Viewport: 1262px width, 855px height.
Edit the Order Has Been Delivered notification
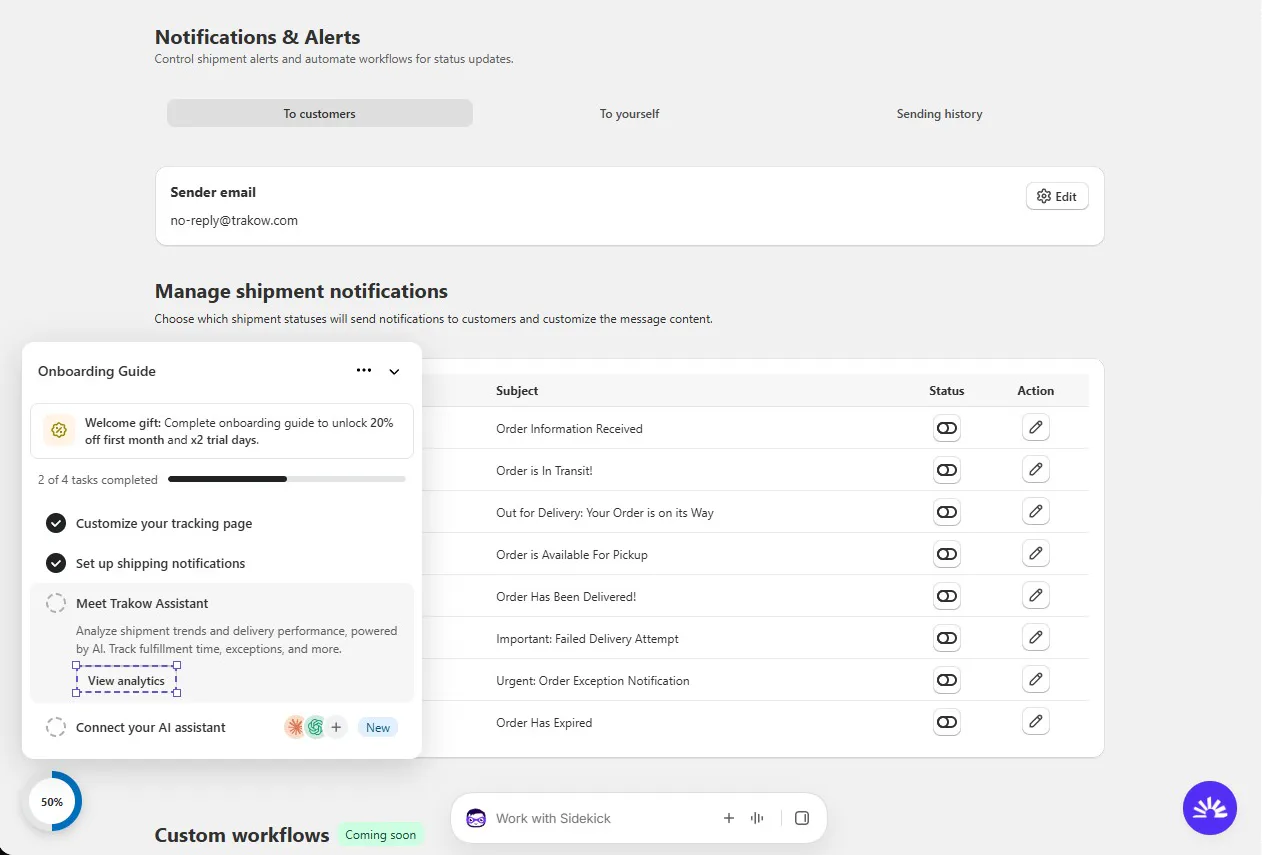1036,596
